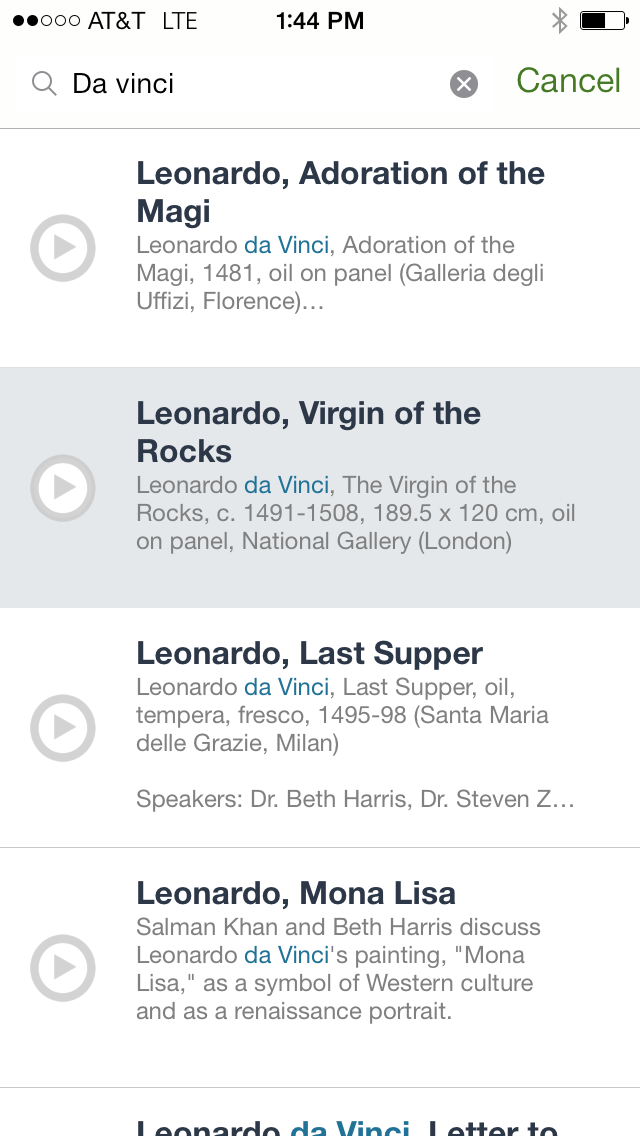
Task: Open 'Leonardo, Virgin of the Rocks' title
Action: pyautogui.click(x=308, y=432)
